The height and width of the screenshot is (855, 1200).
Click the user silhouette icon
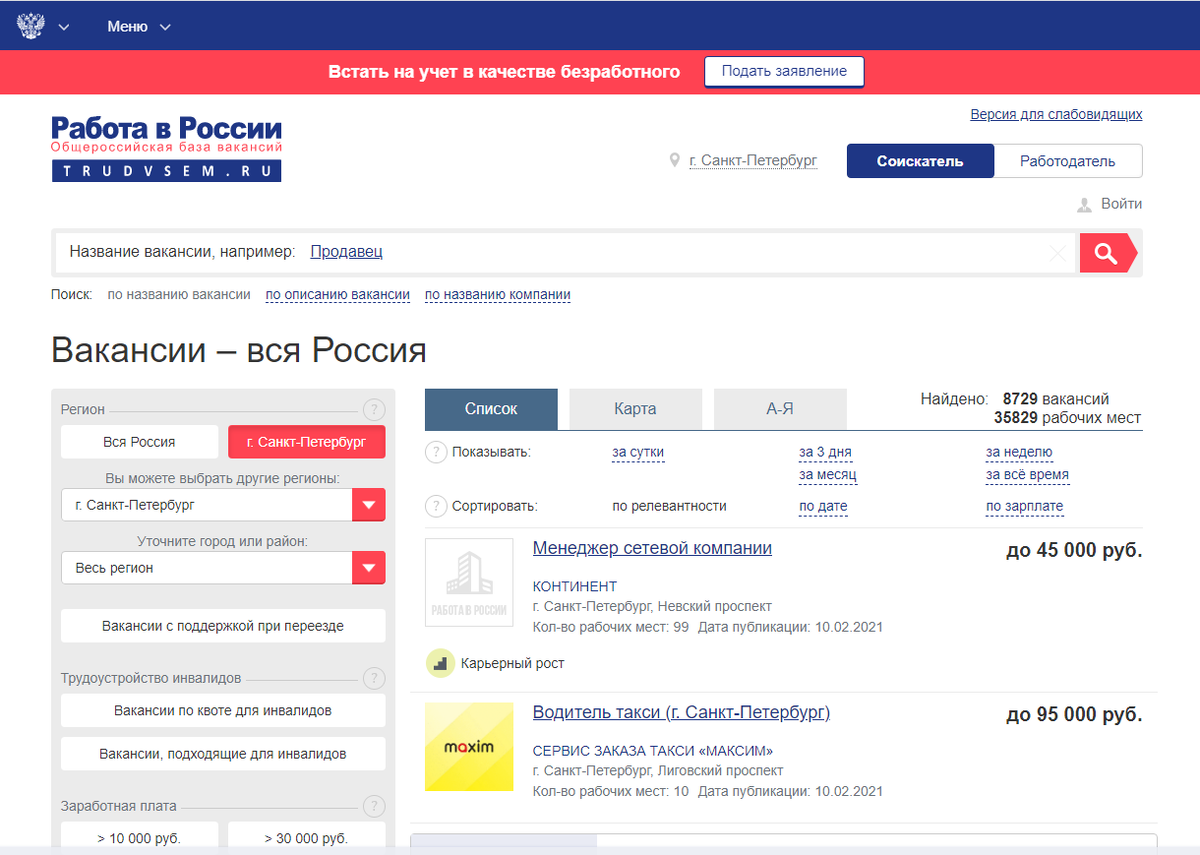(x=1085, y=205)
